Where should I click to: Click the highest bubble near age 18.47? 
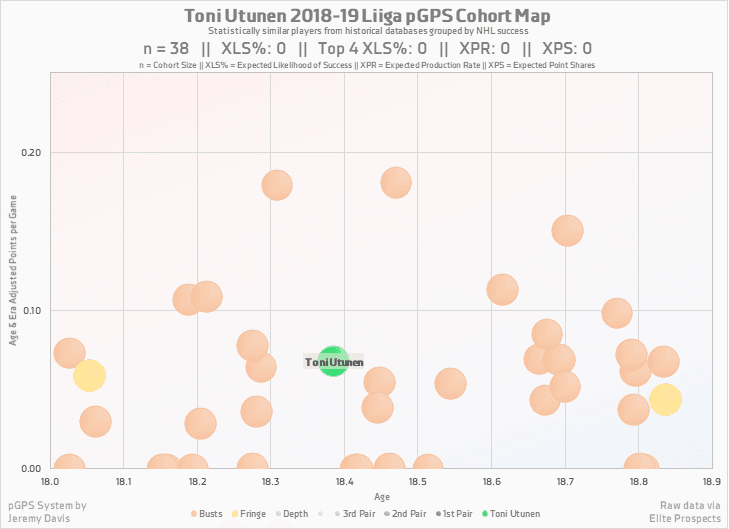[396, 182]
